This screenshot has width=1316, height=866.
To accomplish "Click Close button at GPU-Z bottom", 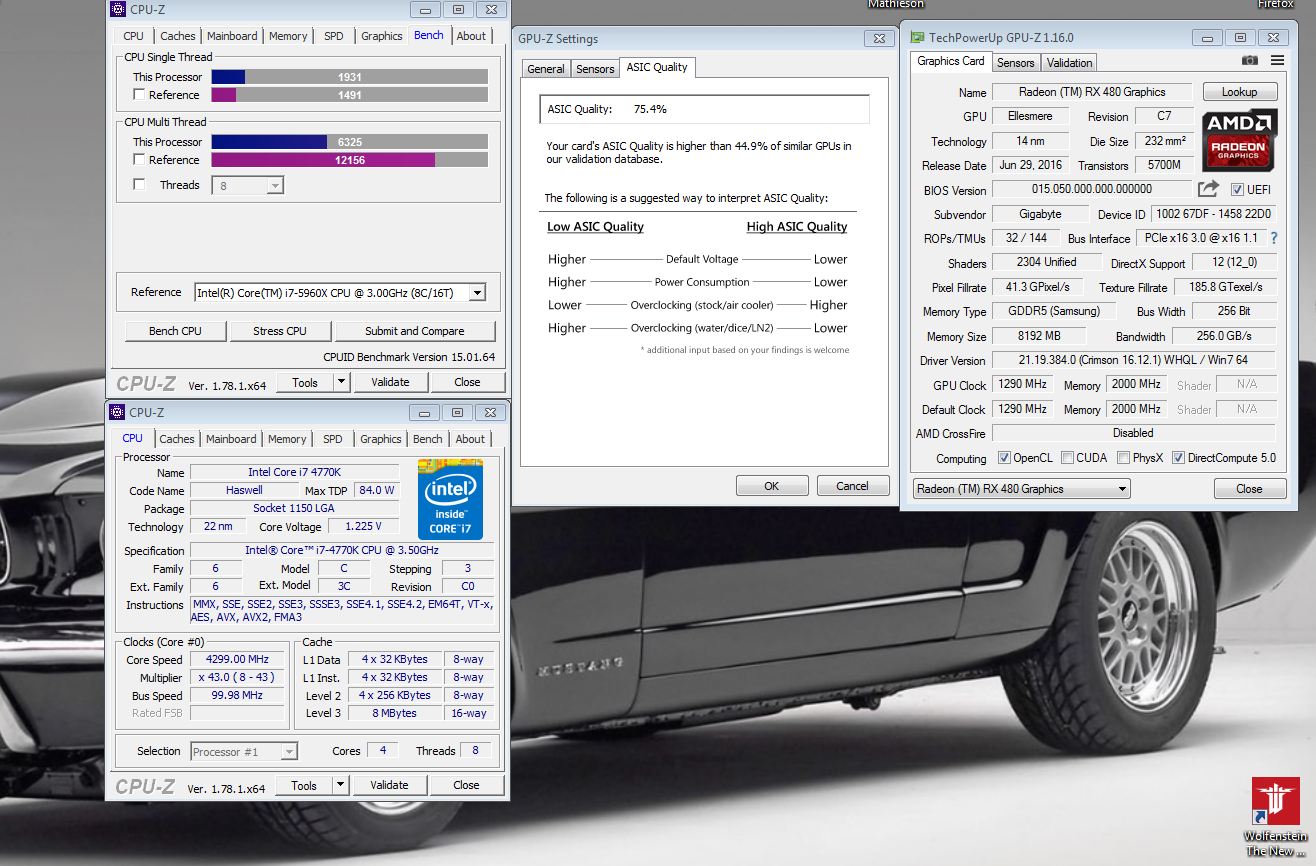I will (x=1249, y=489).
